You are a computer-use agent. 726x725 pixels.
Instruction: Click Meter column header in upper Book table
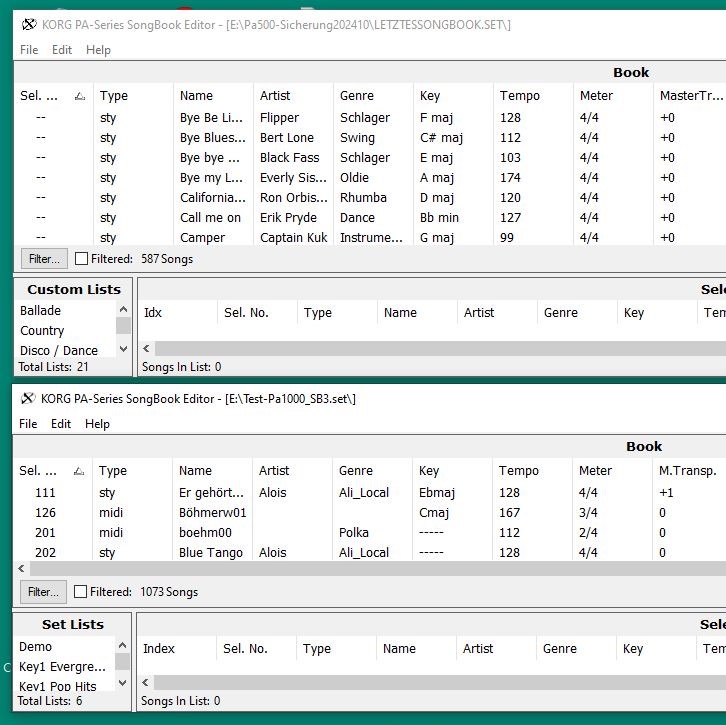(614, 96)
